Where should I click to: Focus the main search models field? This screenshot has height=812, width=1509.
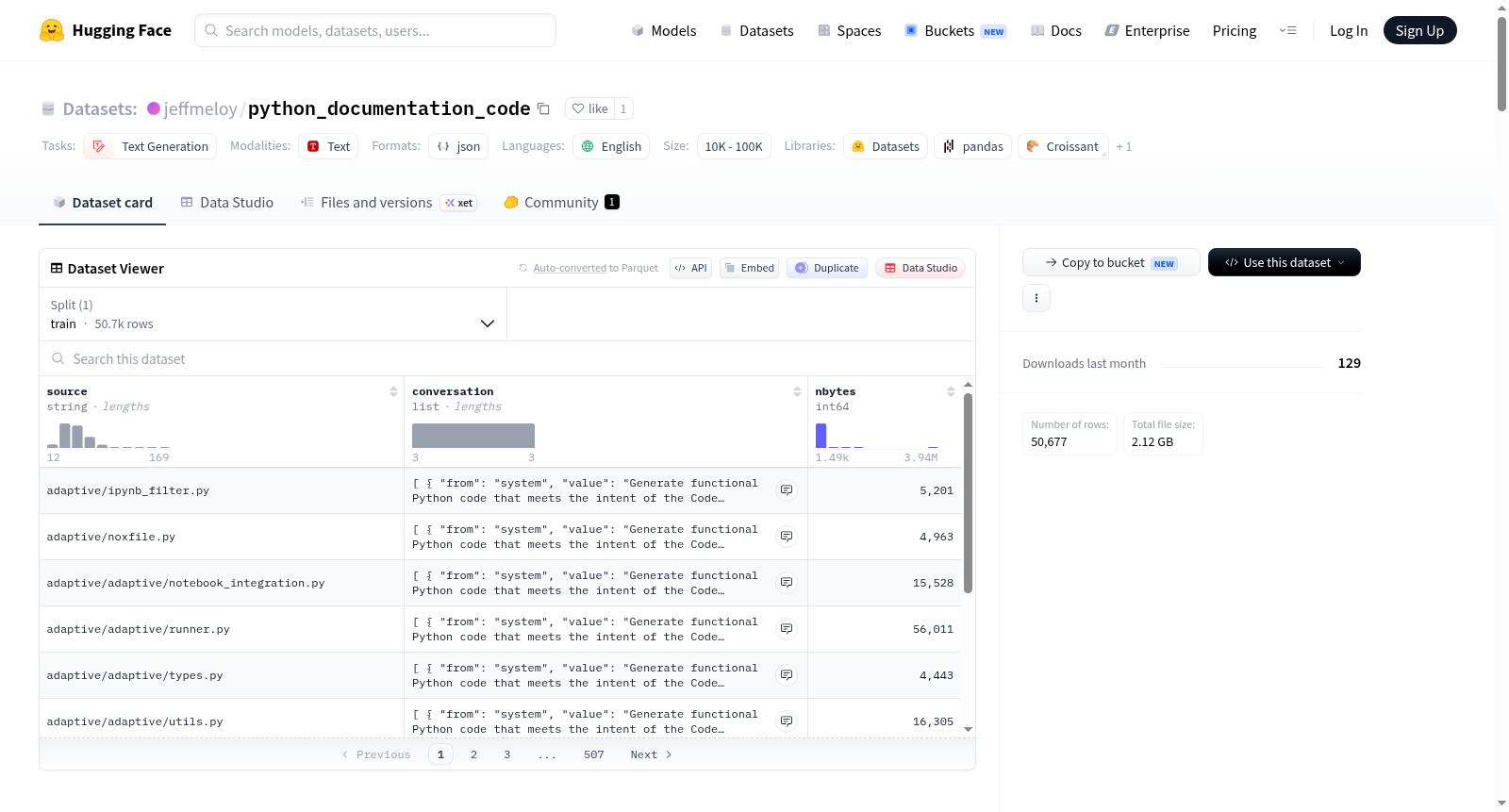[375, 30]
